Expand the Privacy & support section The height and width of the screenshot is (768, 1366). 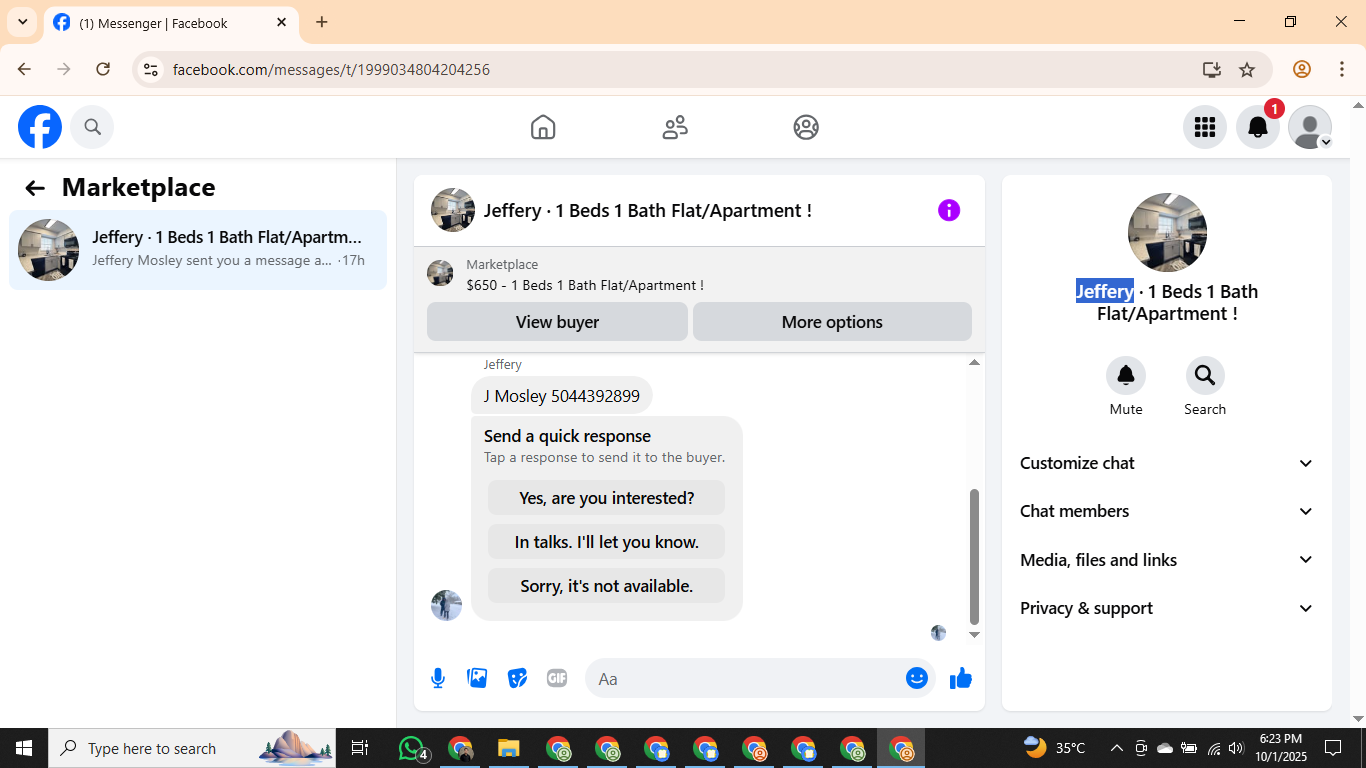coord(1167,608)
